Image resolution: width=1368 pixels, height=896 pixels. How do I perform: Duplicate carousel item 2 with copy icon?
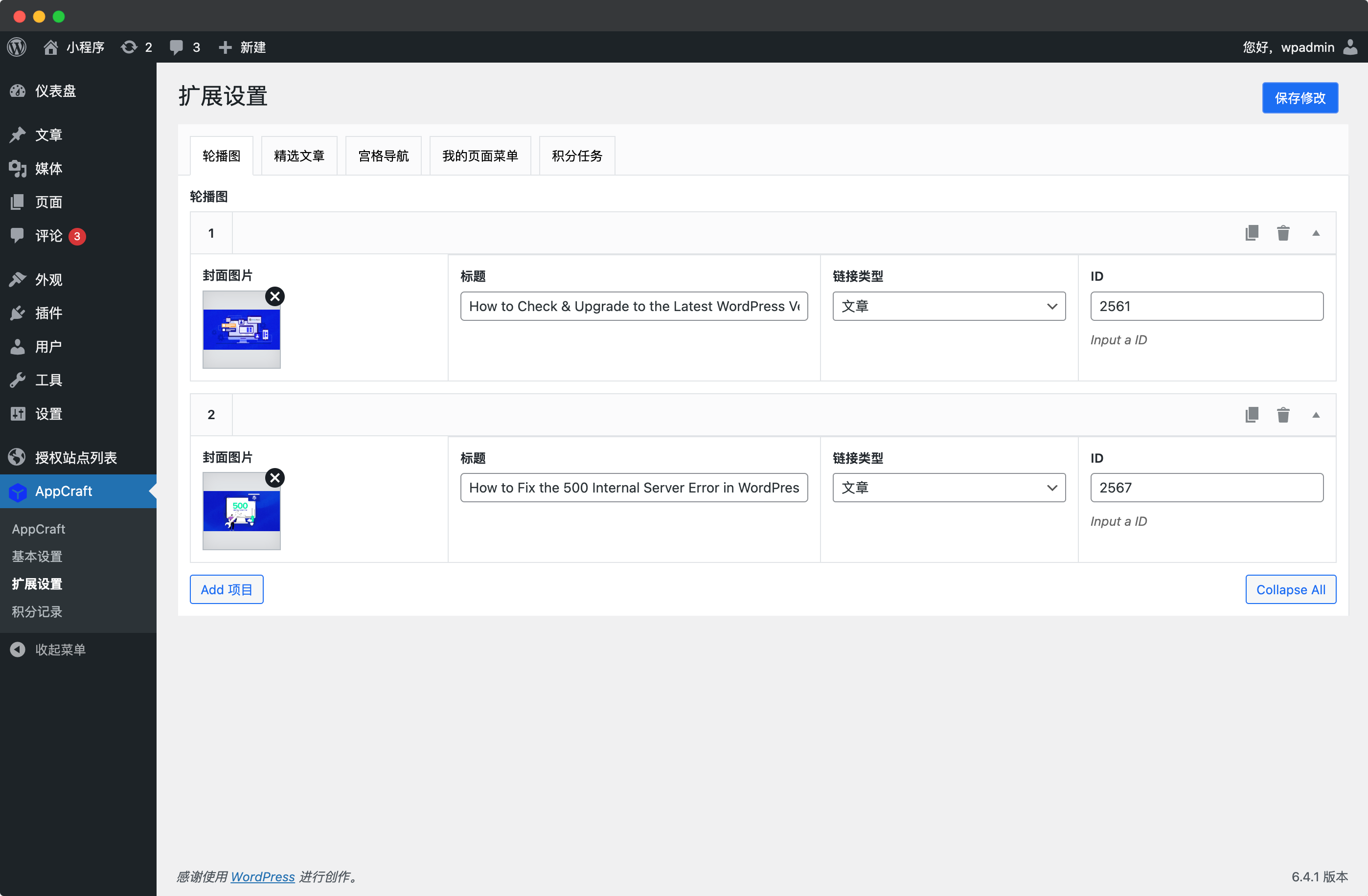click(1252, 415)
